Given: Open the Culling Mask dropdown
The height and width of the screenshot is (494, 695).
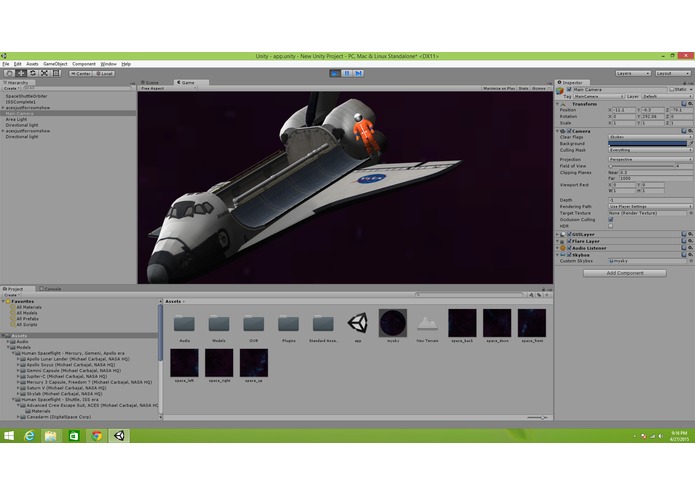Looking at the screenshot, I should pyautogui.click(x=650, y=150).
